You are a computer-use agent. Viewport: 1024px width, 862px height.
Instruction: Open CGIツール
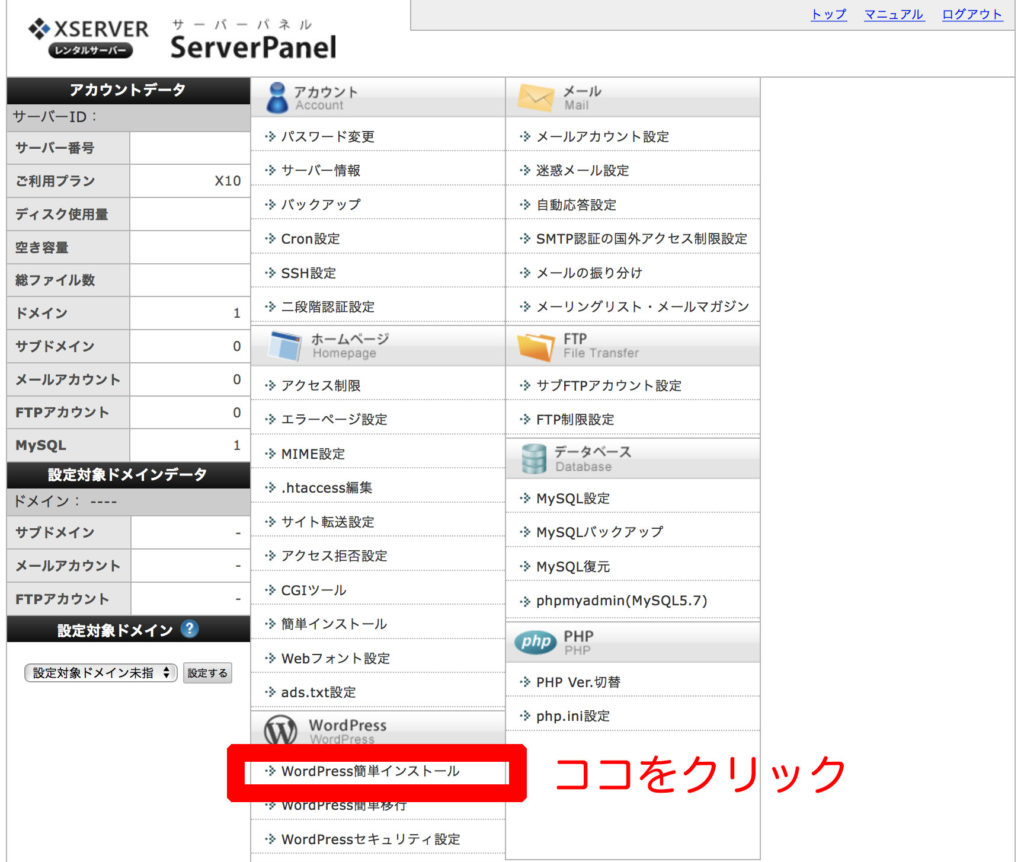point(313,590)
